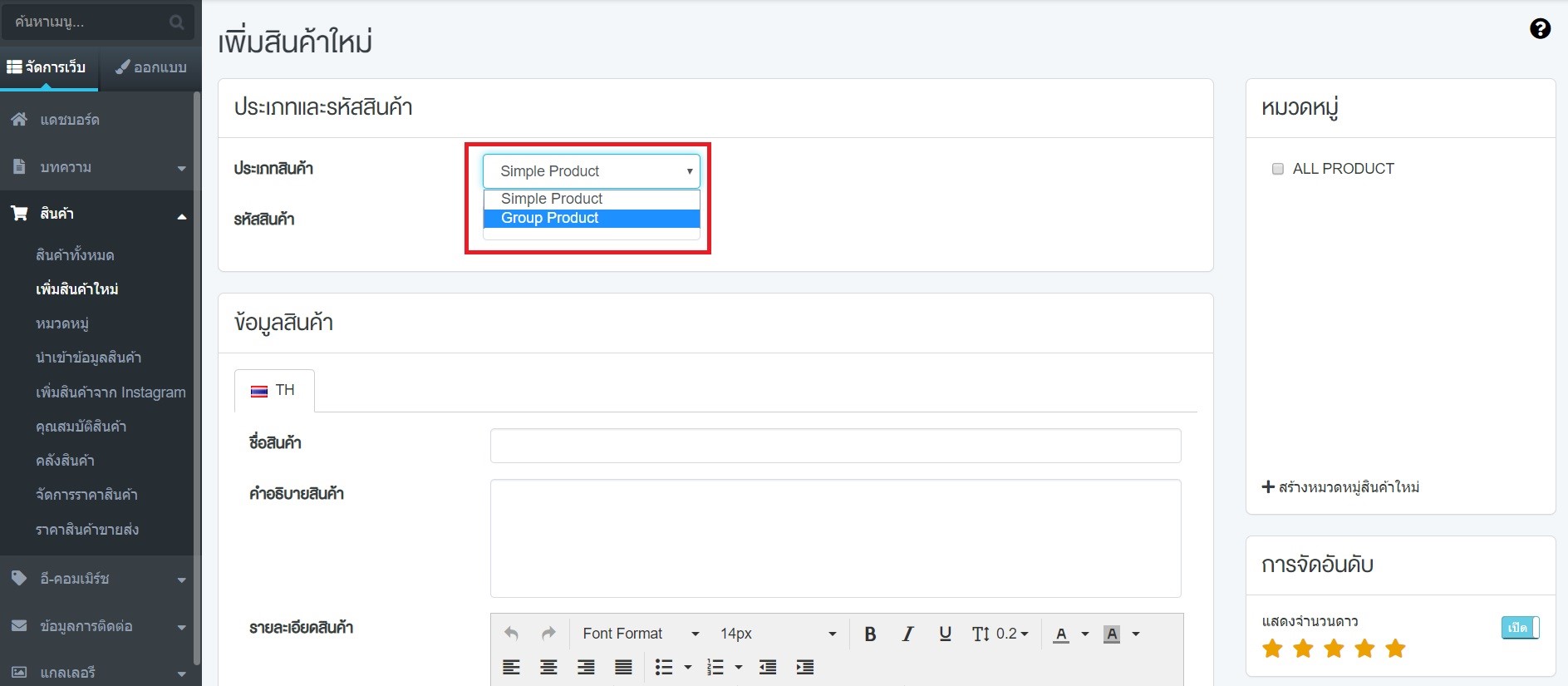Switch to the ออกแบบ tab

pyautogui.click(x=150, y=67)
